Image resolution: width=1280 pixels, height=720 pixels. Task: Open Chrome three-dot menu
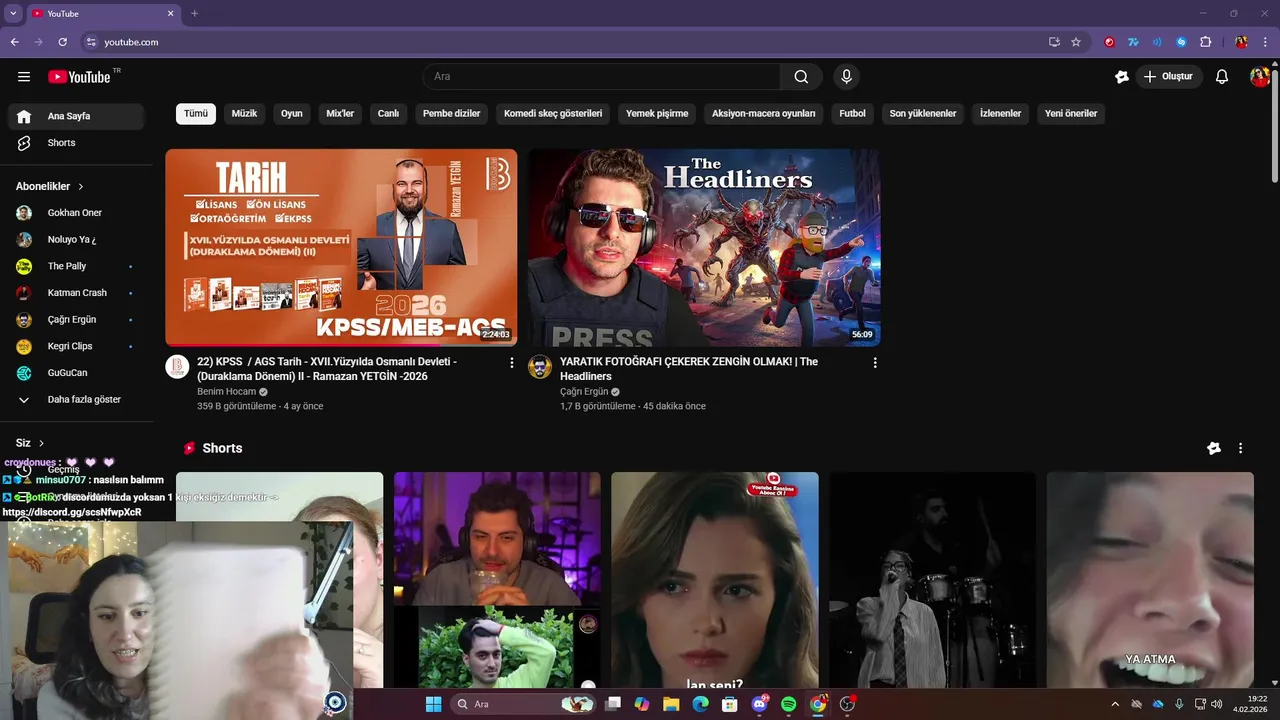pyautogui.click(x=1266, y=42)
